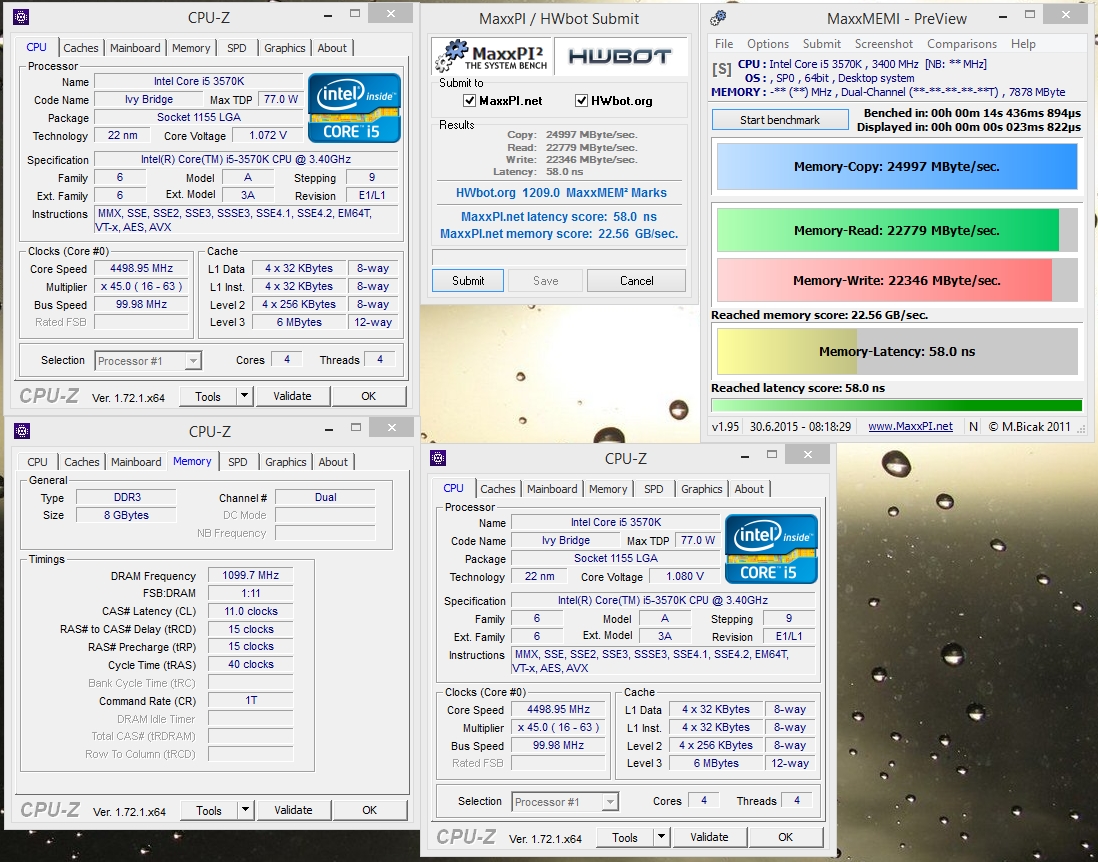
Task: Expand Tools arrow in top-left CPU-Z
Action: pyautogui.click(x=244, y=396)
